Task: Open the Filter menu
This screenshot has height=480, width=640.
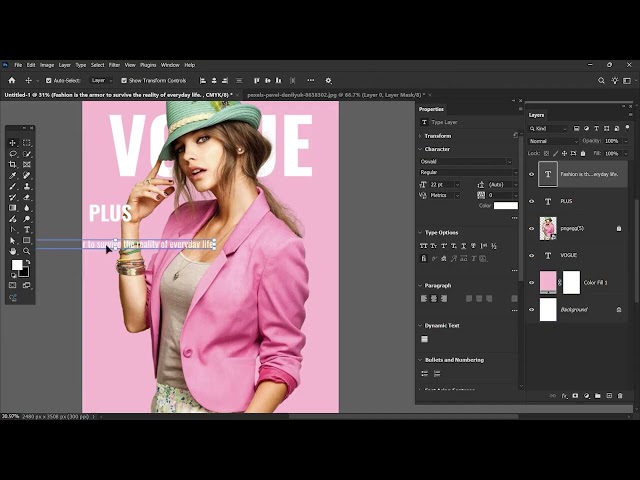Action: click(x=114, y=65)
